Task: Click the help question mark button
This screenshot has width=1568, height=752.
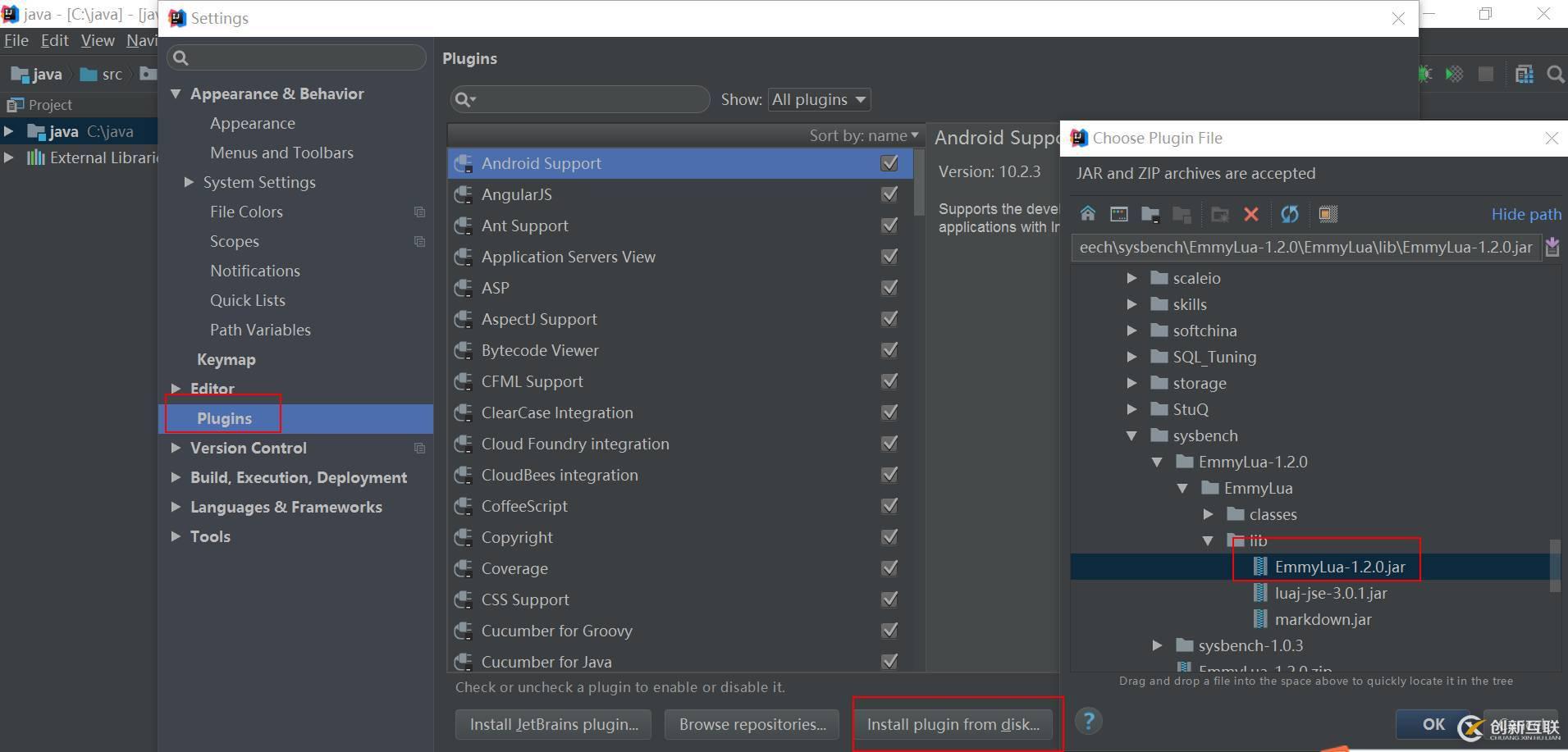Action: (1088, 722)
